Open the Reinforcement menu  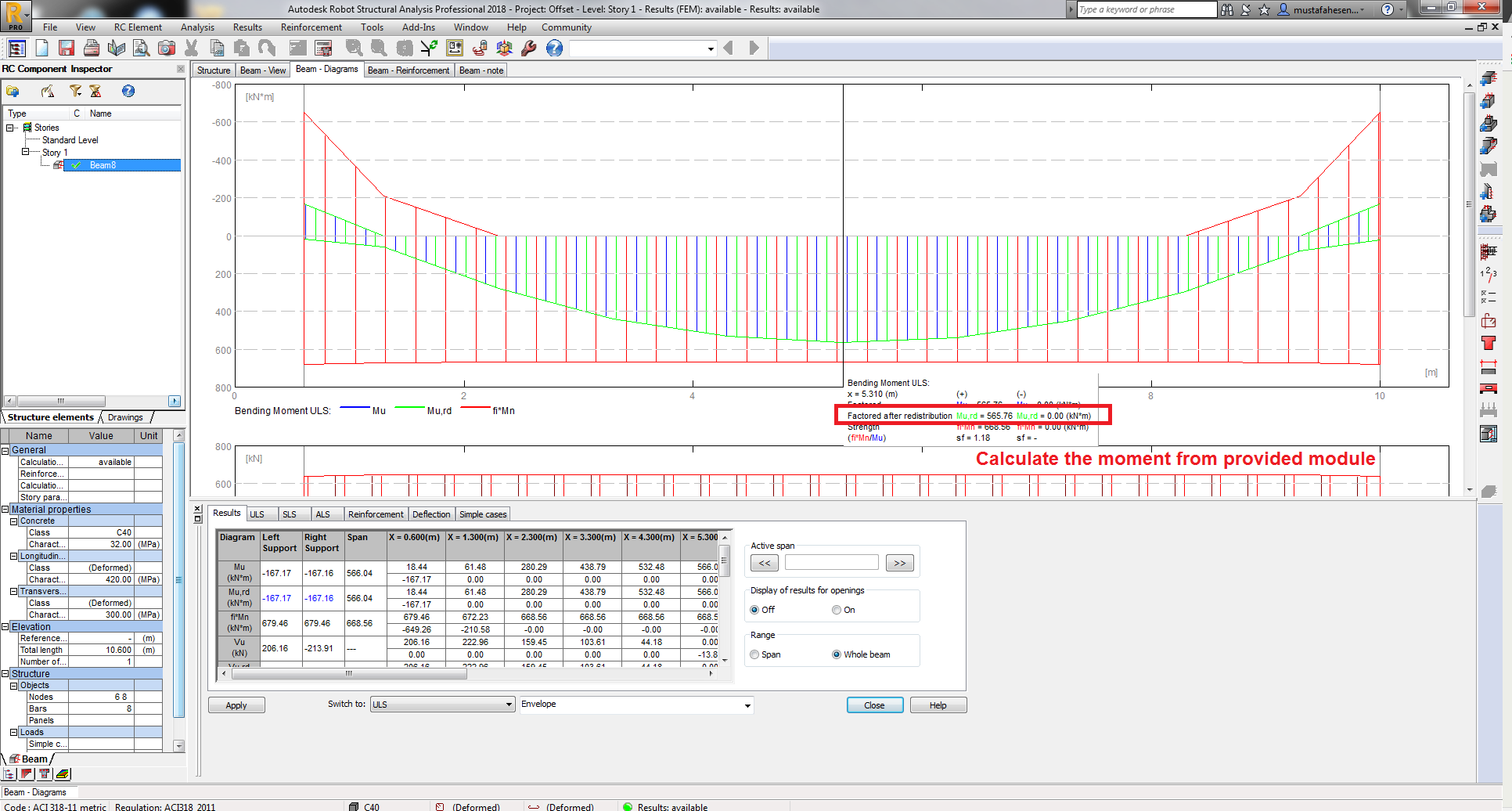click(311, 27)
